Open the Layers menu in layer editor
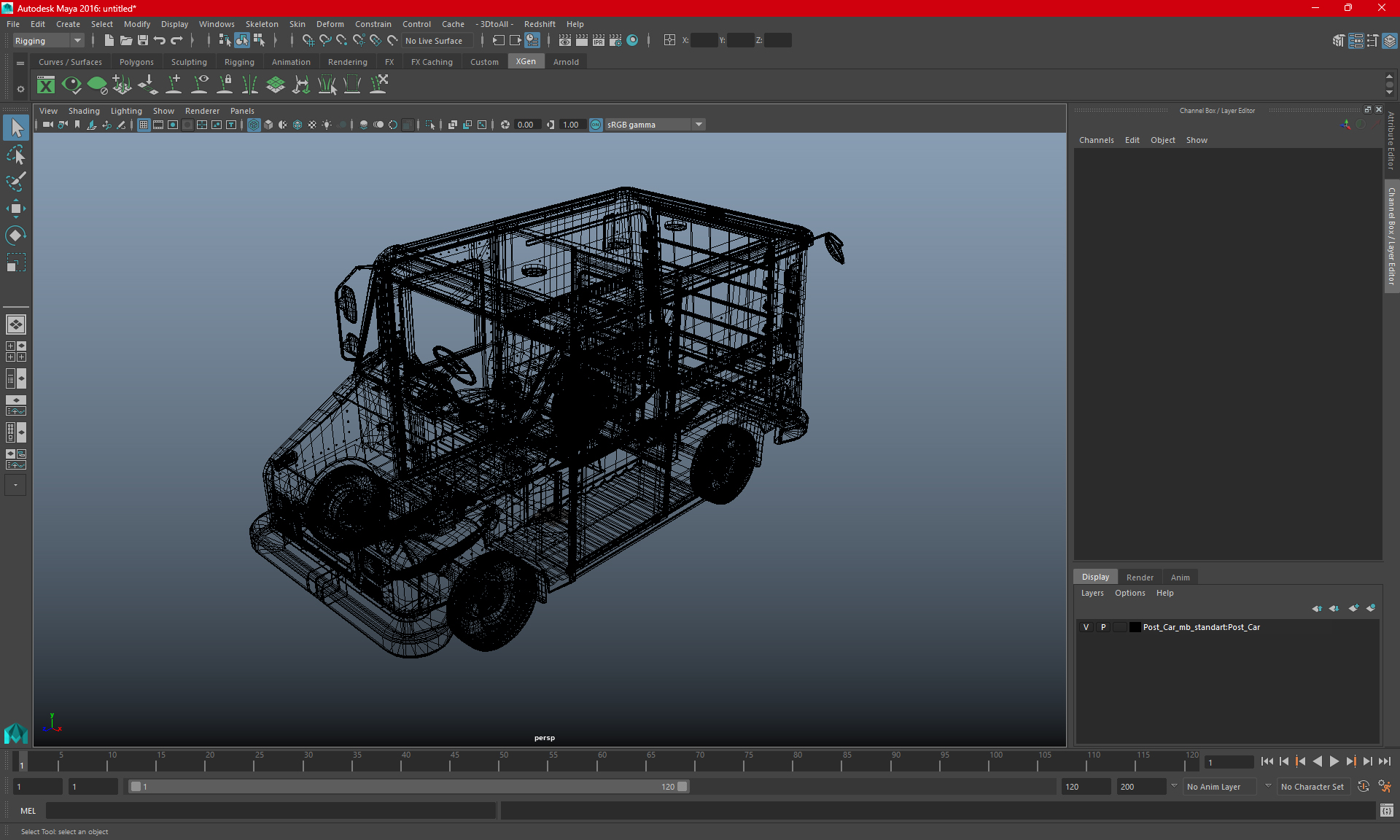Viewport: 1400px width, 840px height. (1092, 593)
